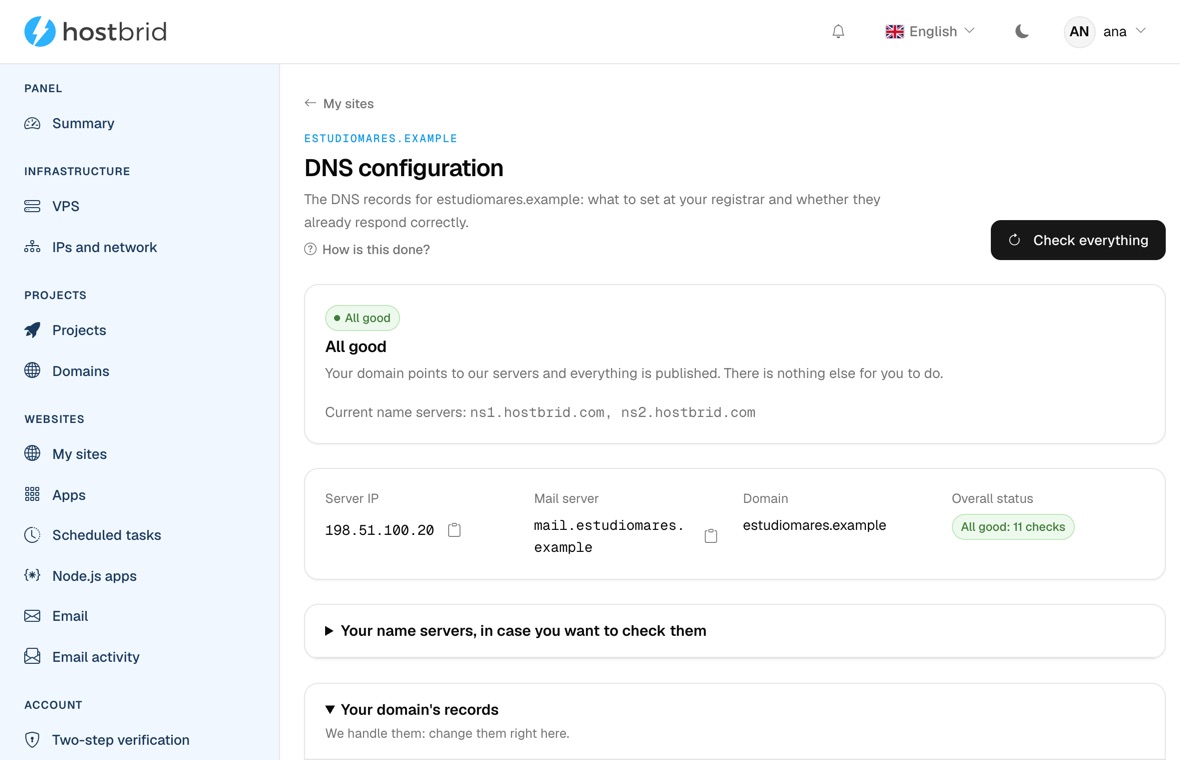The image size is (1180, 760).
Task: Click the Summary gauge icon
Action: tap(32, 123)
